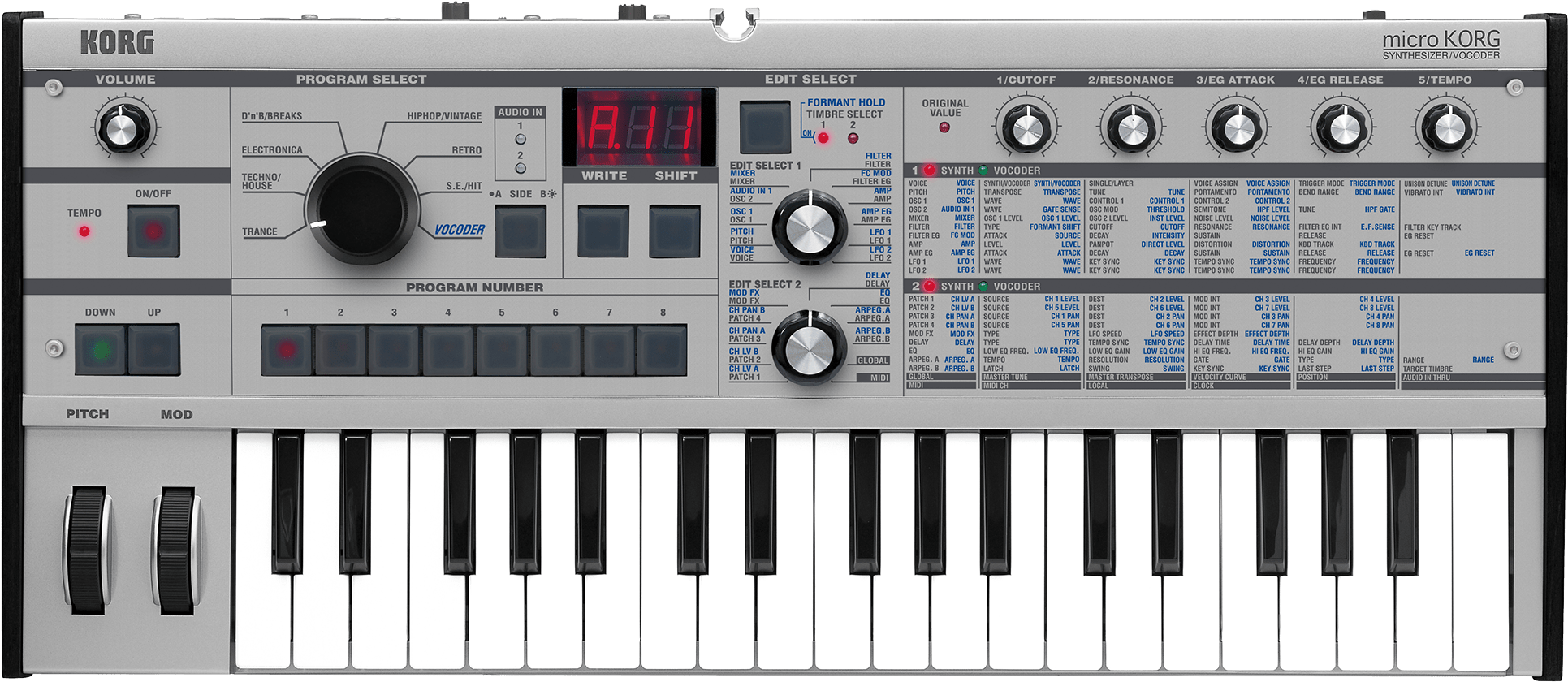Adjust the 2/RESONANCE knob
The width and height of the screenshot is (1568, 682).
tap(1131, 127)
